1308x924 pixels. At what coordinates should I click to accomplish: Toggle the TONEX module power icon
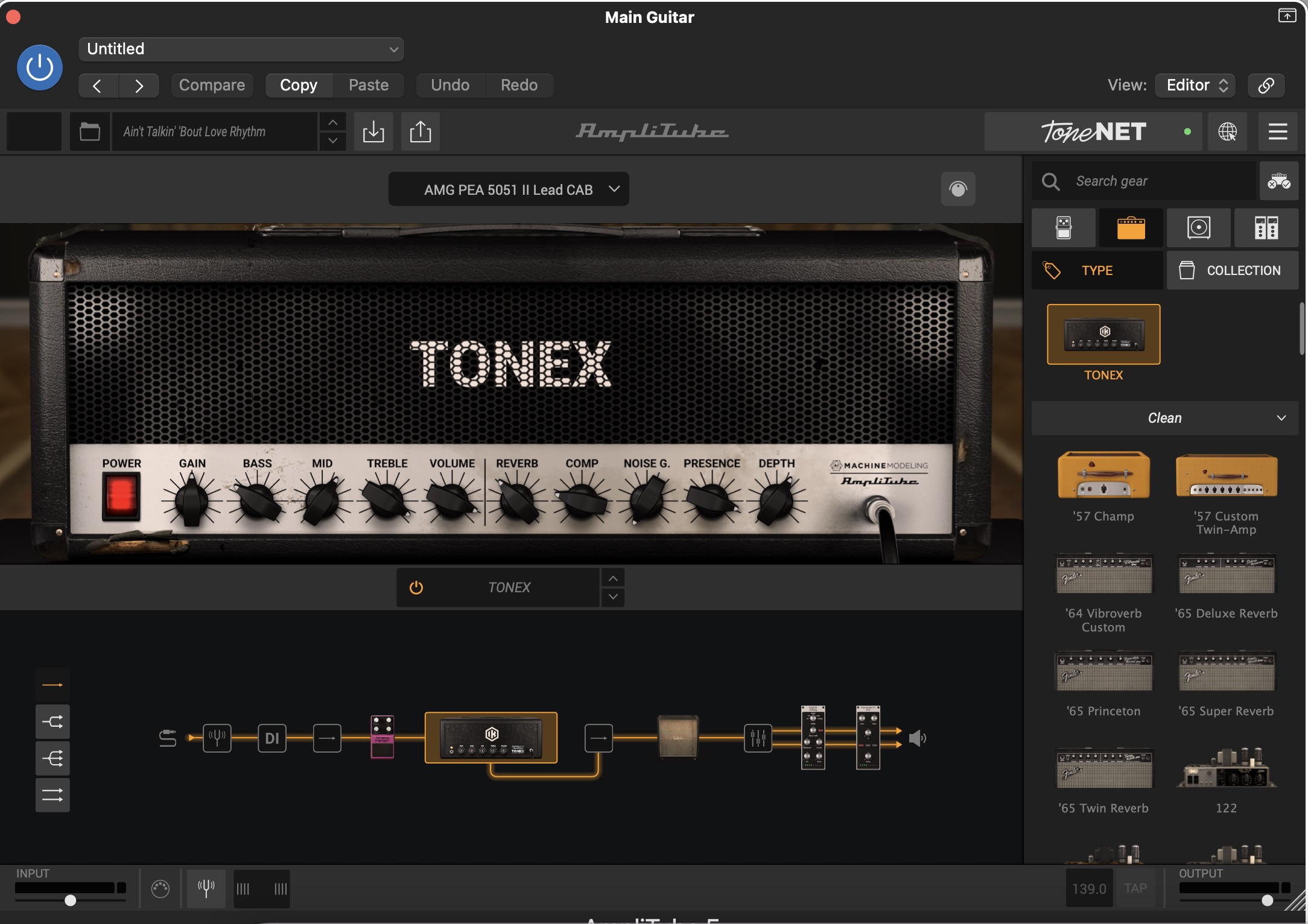416,587
